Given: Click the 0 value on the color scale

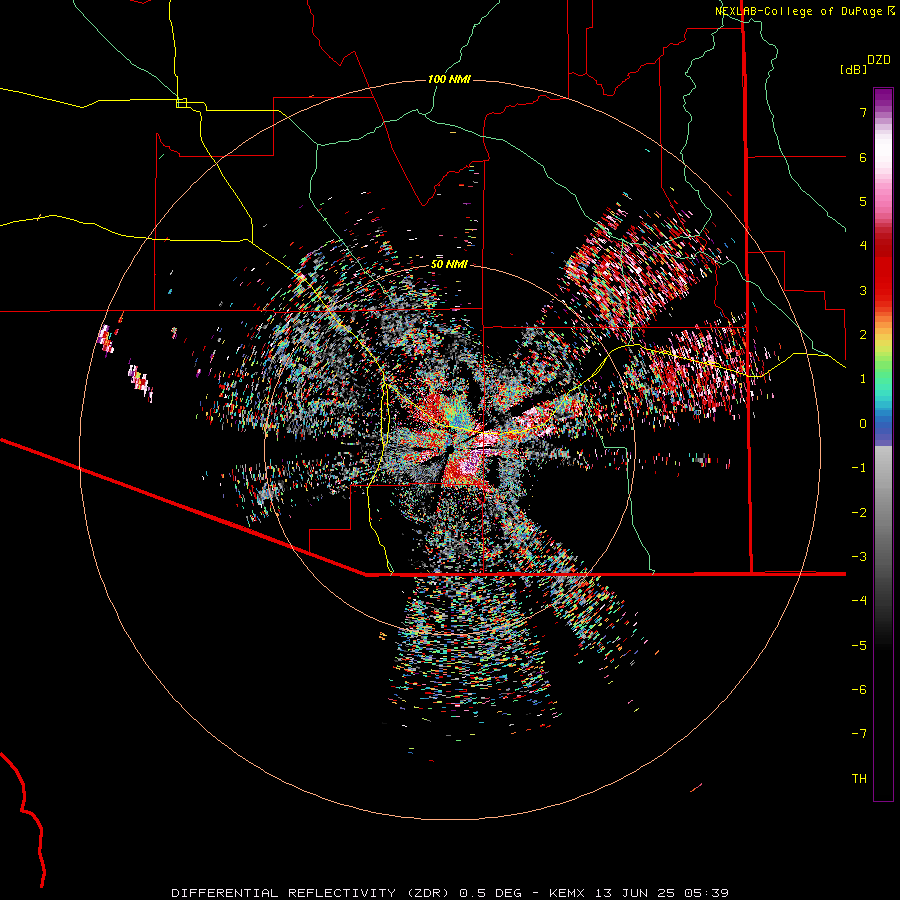Looking at the screenshot, I should click(x=863, y=424).
